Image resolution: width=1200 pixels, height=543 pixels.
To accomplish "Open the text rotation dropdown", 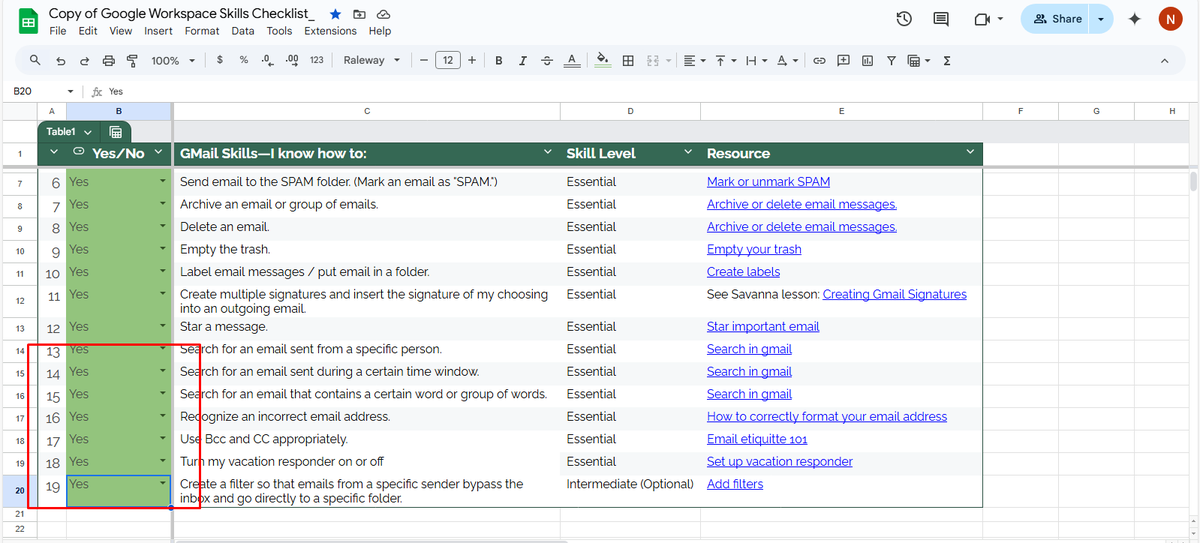I will 788,60.
